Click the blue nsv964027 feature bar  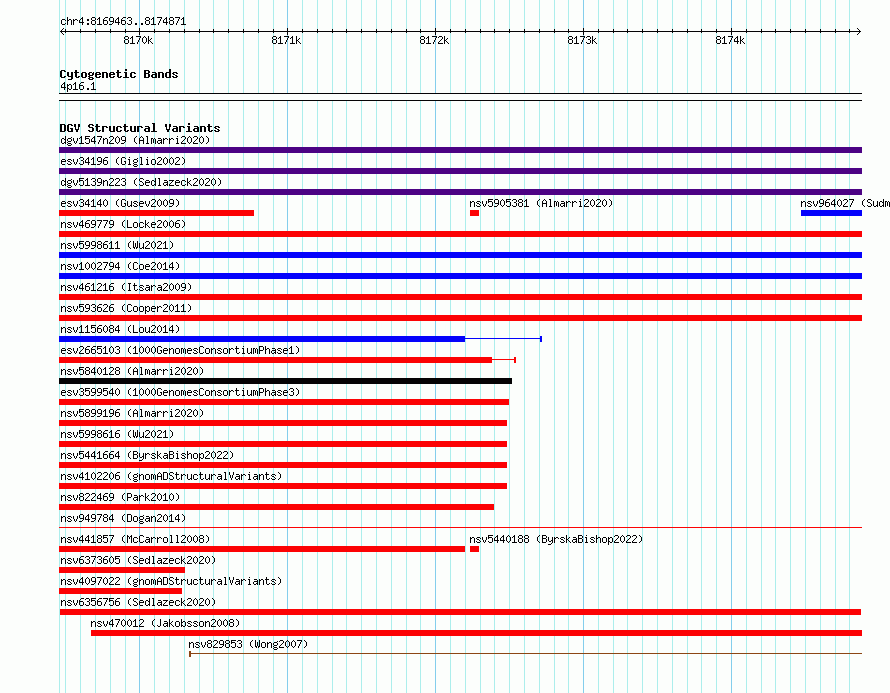click(832, 213)
